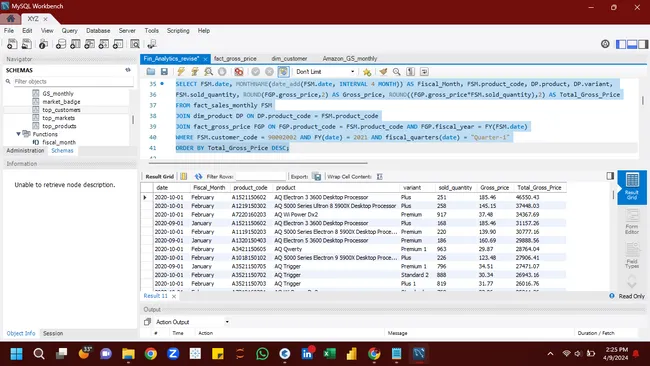This screenshot has height=366, width=650.
Task: Stop query execution icon
Action: click(x=222, y=72)
